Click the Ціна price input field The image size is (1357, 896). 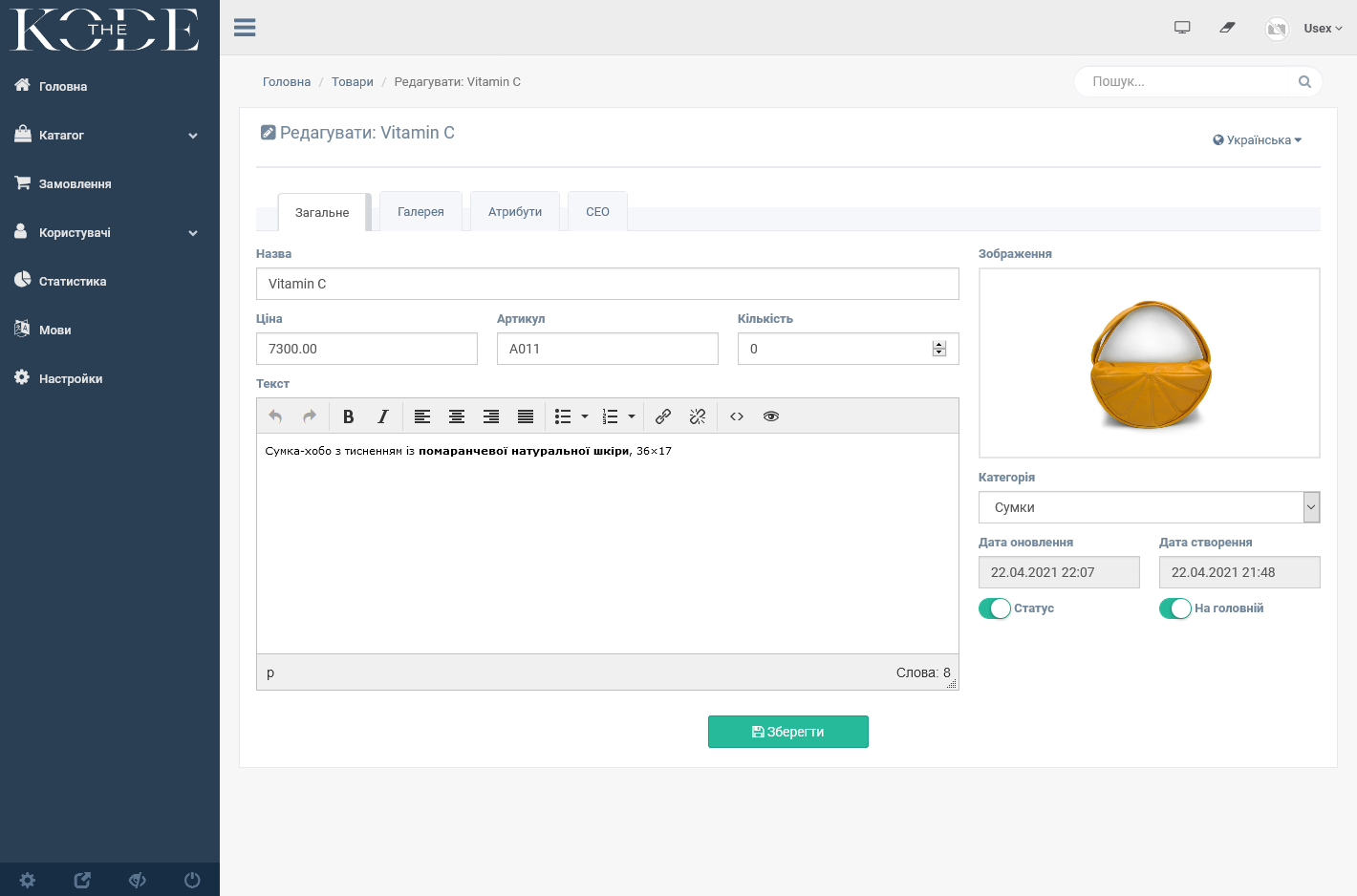367,349
